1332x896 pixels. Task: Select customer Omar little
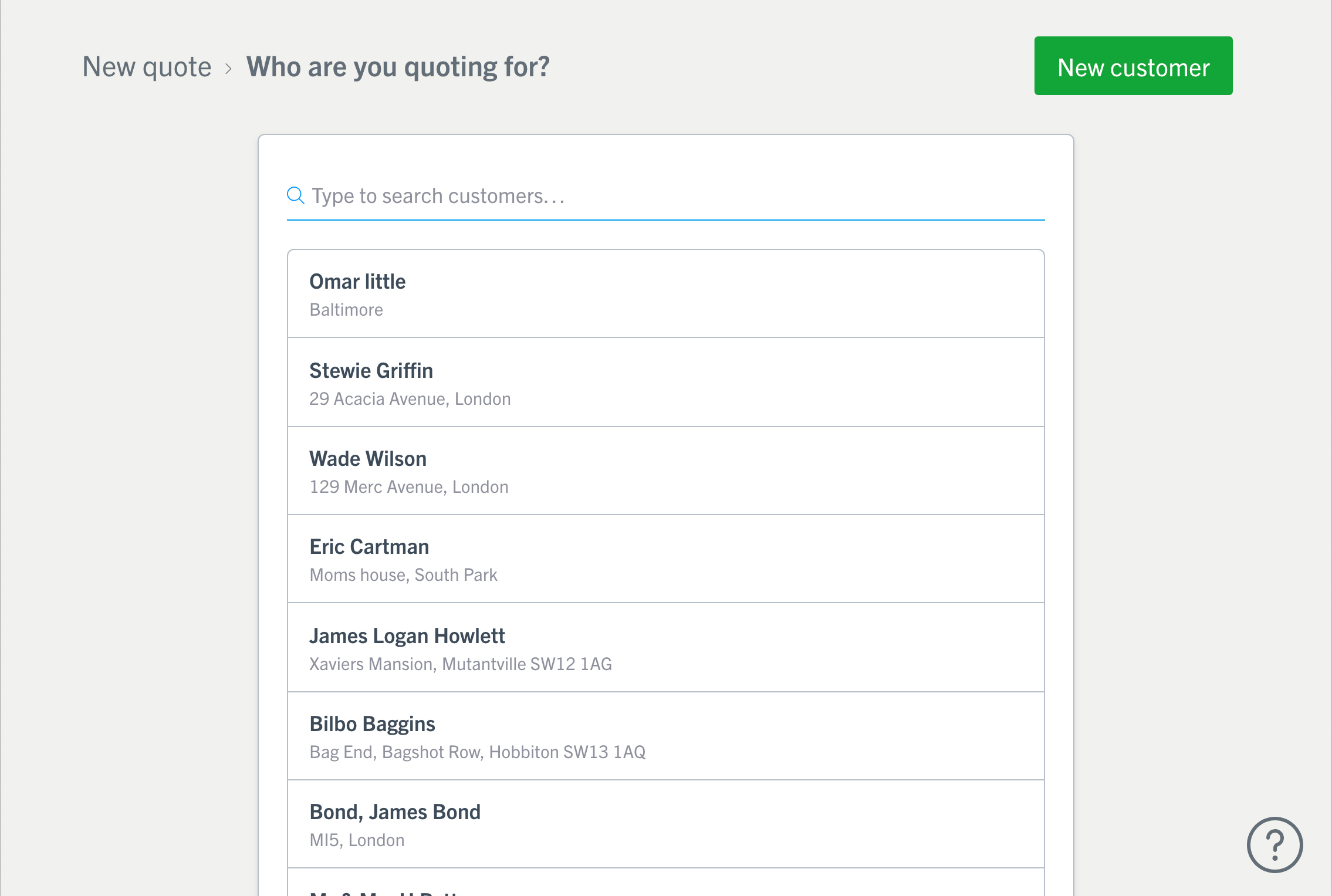click(665, 294)
